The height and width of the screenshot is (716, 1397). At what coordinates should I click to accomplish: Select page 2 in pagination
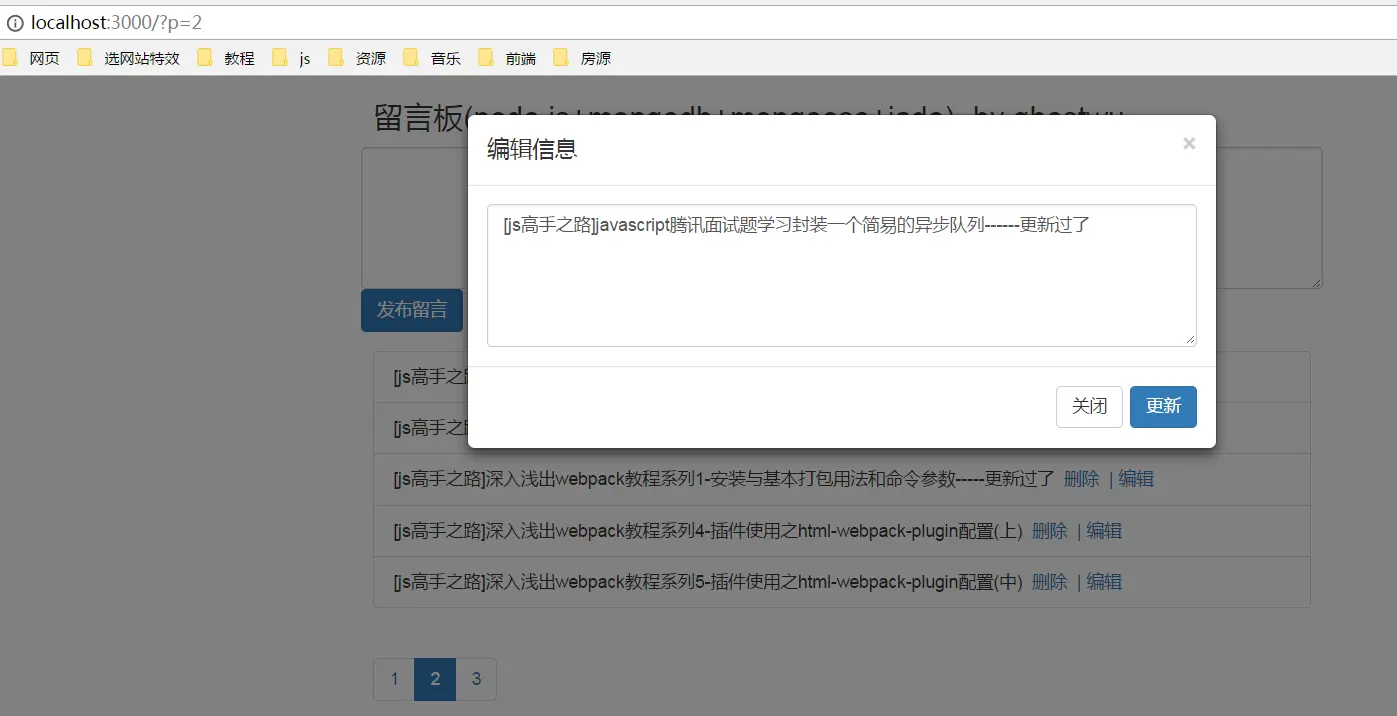pyautogui.click(x=435, y=679)
